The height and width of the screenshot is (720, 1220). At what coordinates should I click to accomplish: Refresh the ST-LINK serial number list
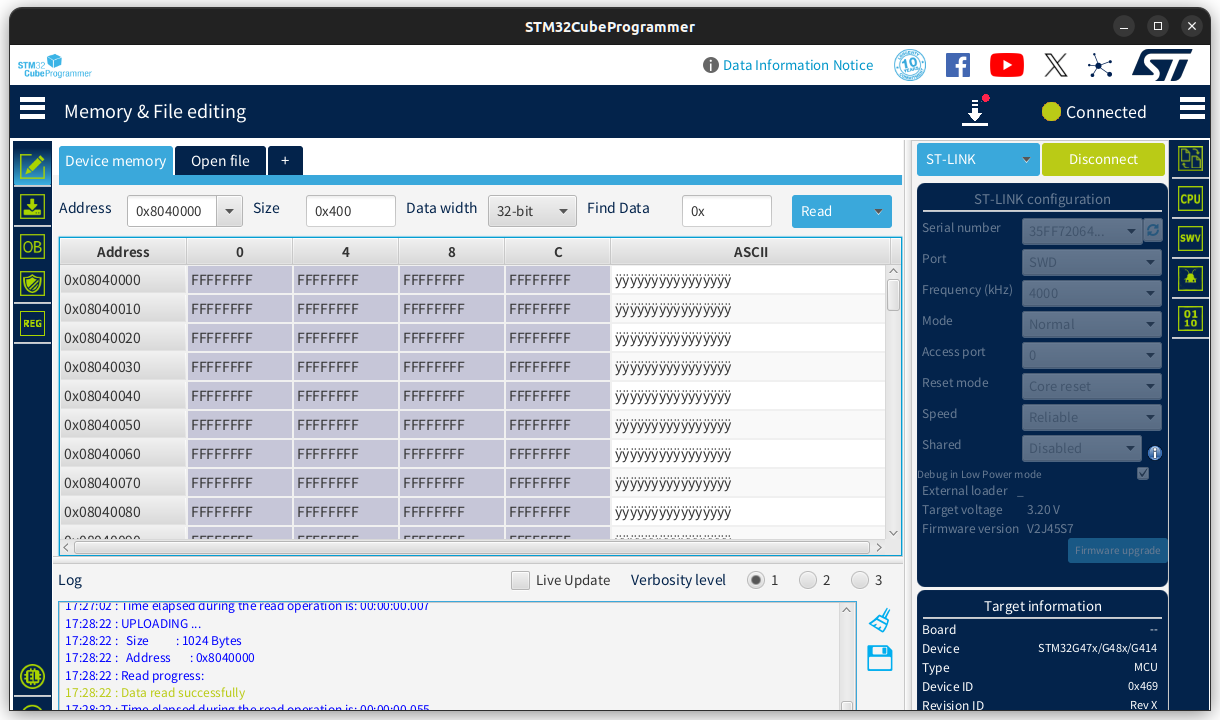pyautogui.click(x=1153, y=230)
